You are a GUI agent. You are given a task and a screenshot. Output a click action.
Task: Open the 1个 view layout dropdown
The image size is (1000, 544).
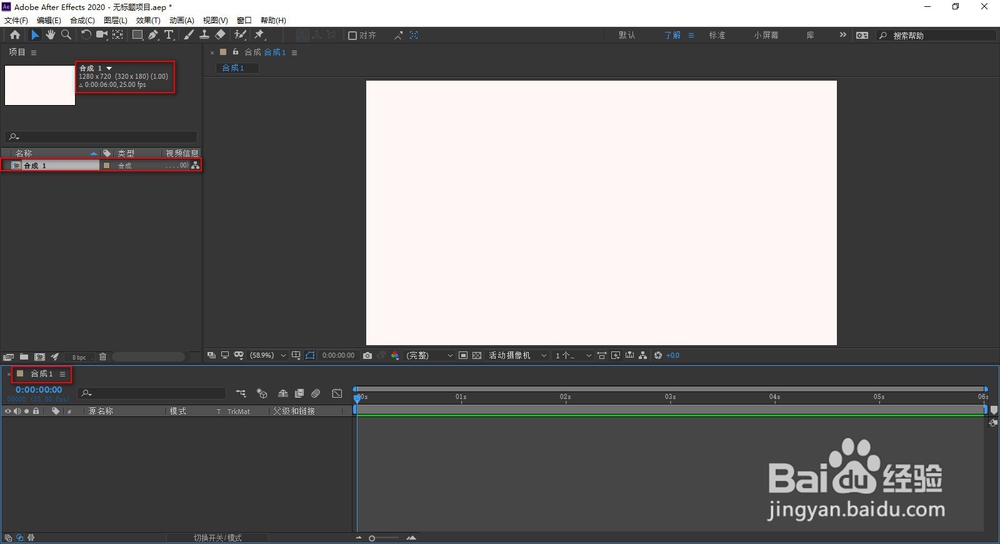pos(573,355)
